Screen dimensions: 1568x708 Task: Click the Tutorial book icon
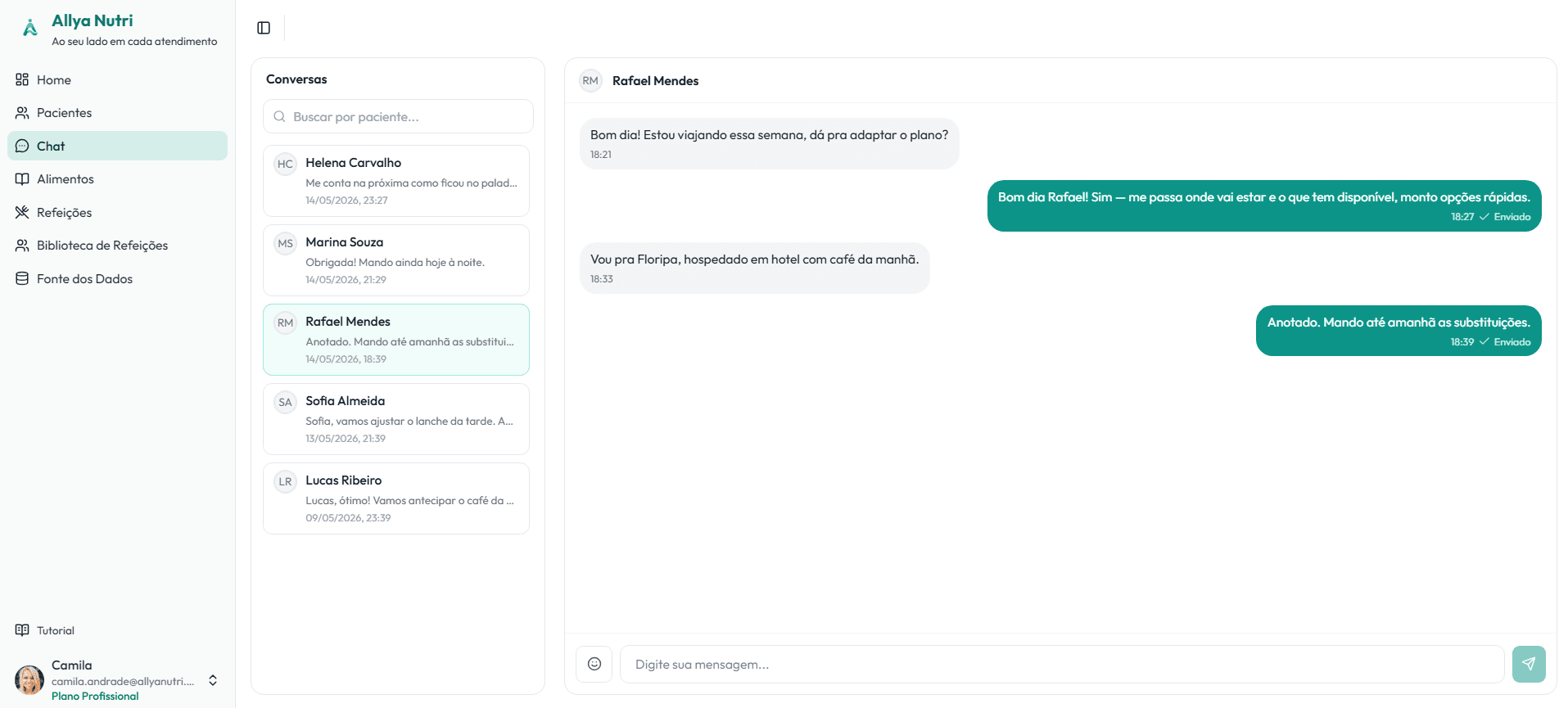pyautogui.click(x=22, y=630)
